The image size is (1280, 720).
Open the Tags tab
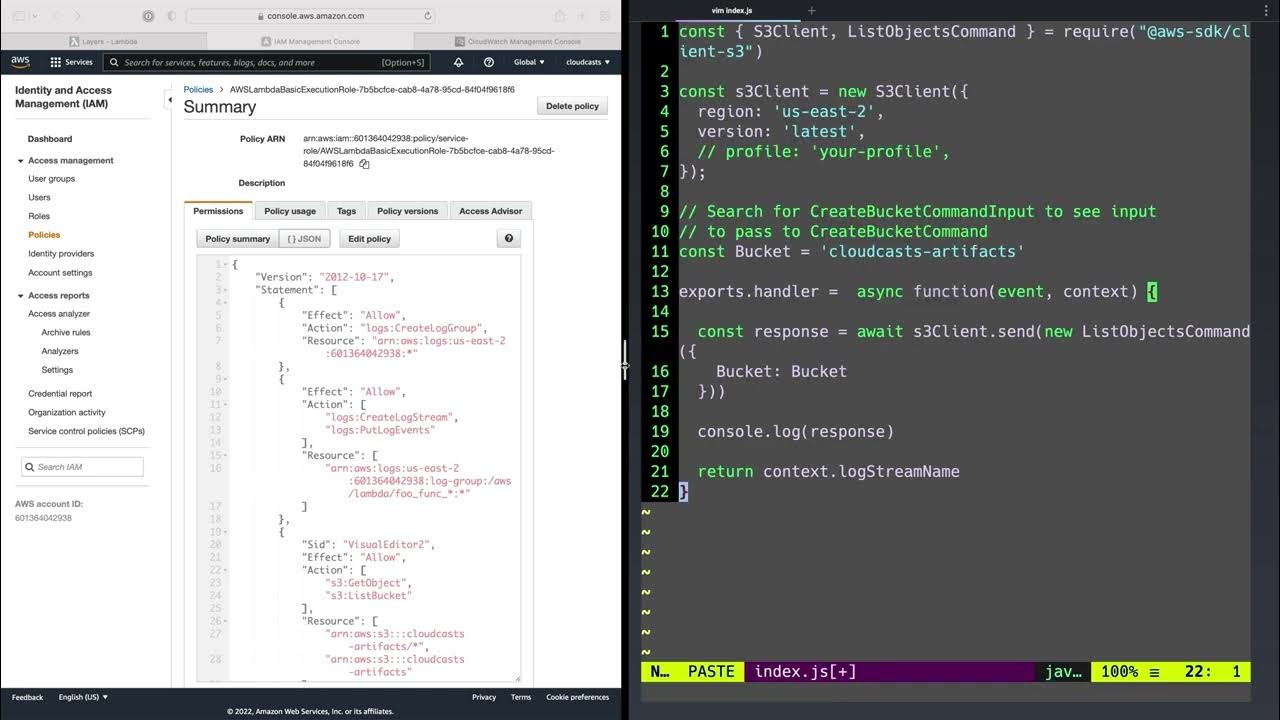coord(346,211)
